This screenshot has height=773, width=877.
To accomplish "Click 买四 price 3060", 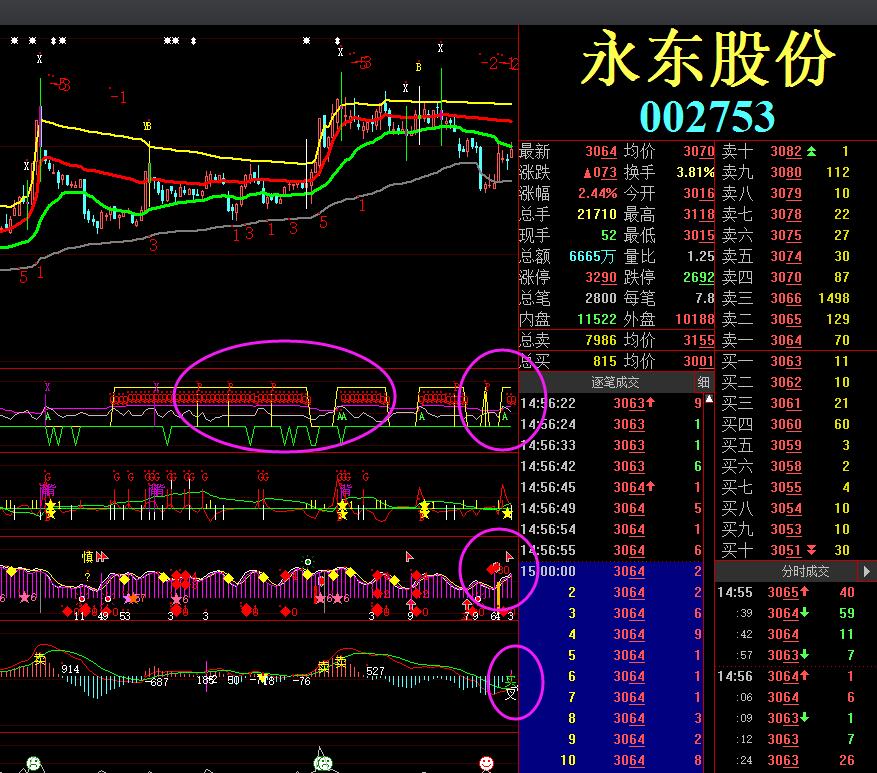I will click(x=786, y=425).
